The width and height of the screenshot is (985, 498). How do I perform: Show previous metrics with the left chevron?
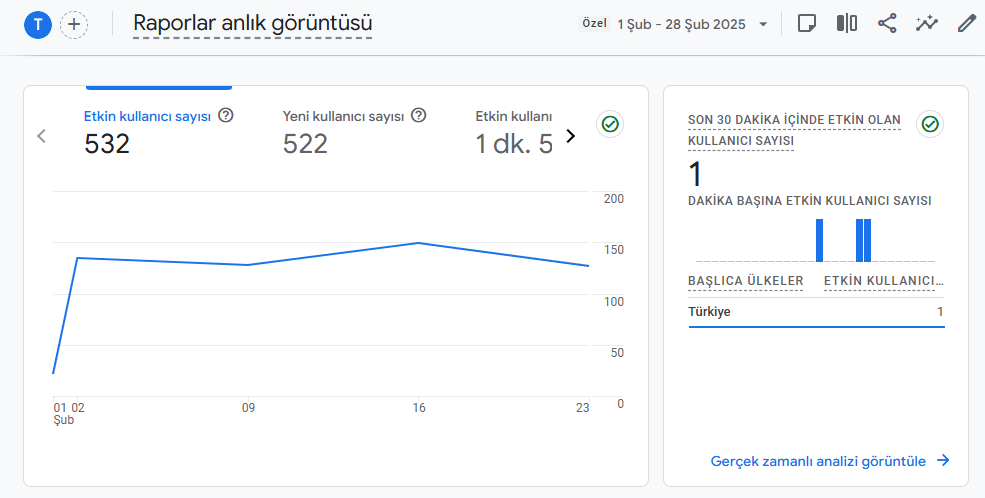(x=41, y=136)
